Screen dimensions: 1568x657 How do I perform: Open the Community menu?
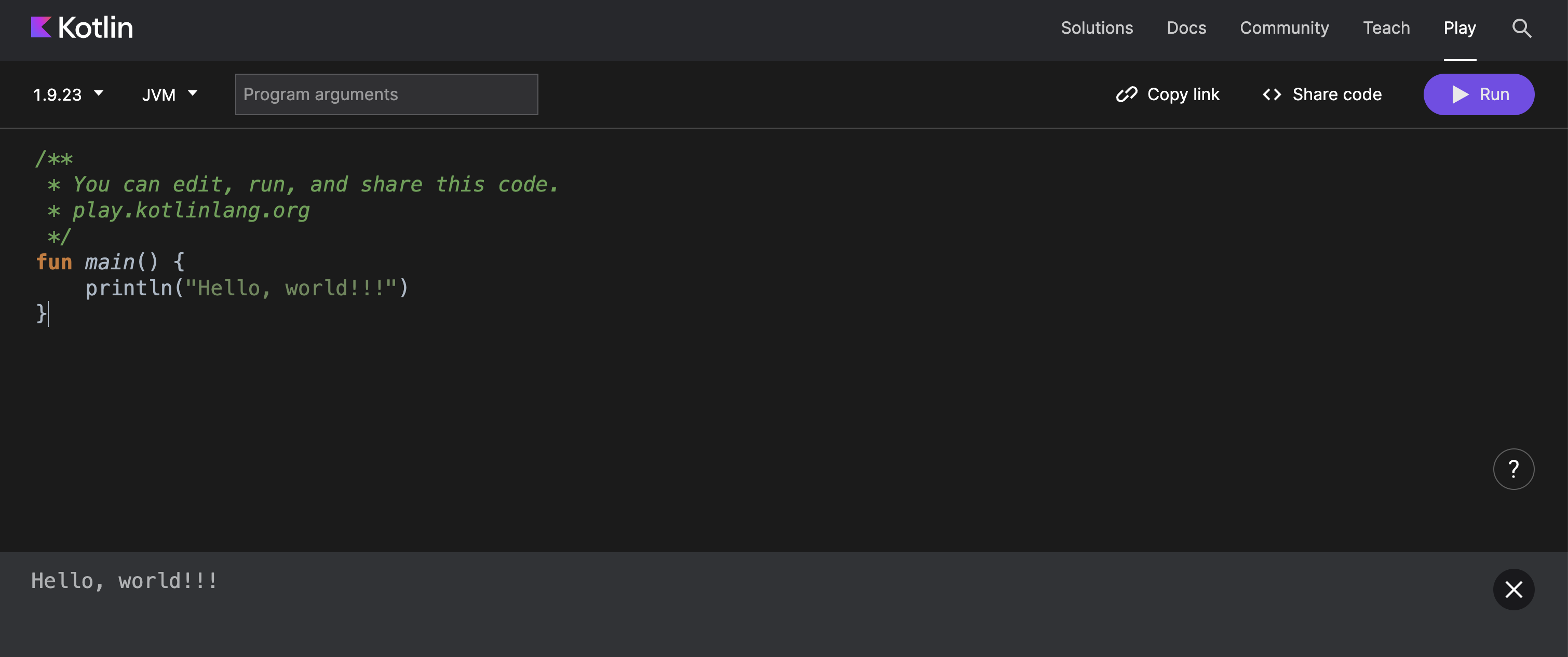1284,28
